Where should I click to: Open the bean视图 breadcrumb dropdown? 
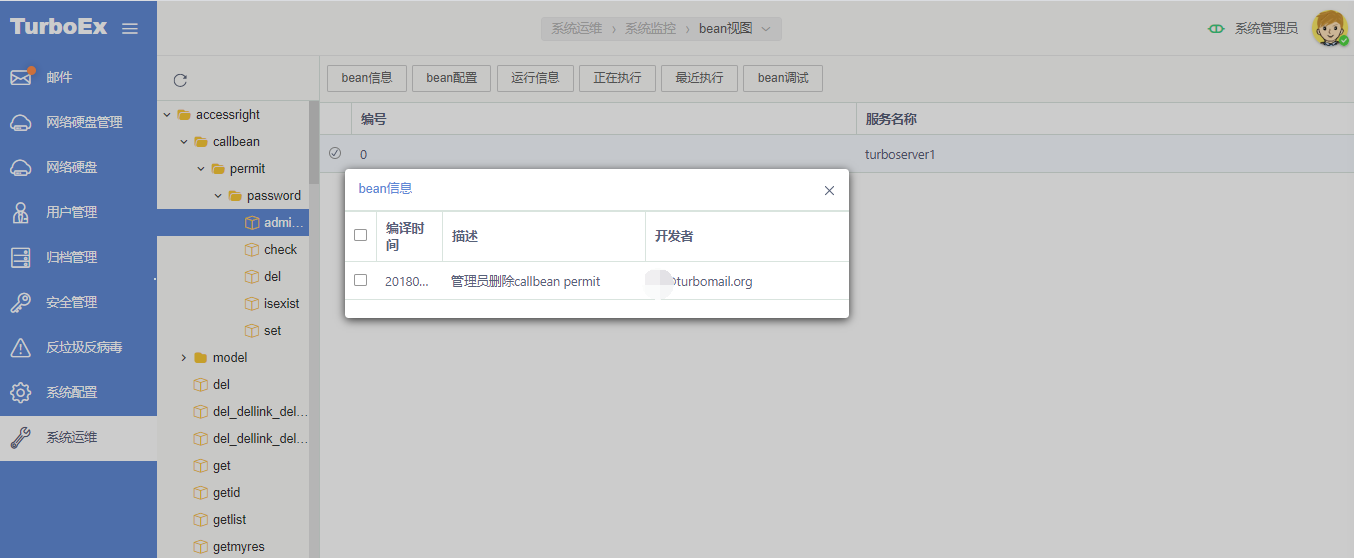766,29
